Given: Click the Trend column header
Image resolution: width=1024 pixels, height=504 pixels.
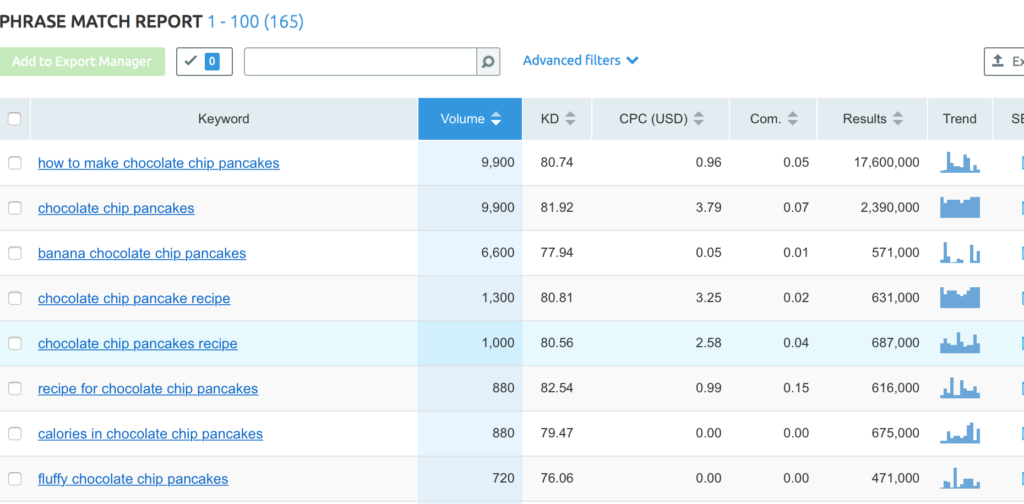Looking at the screenshot, I should pyautogui.click(x=960, y=119).
